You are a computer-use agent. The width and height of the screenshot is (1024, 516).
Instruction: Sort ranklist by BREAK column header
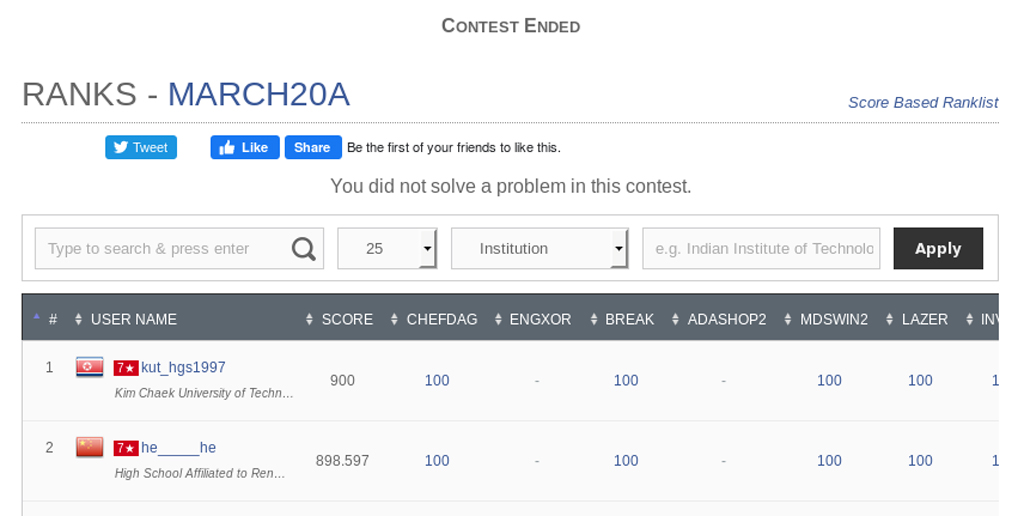pyautogui.click(x=629, y=320)
